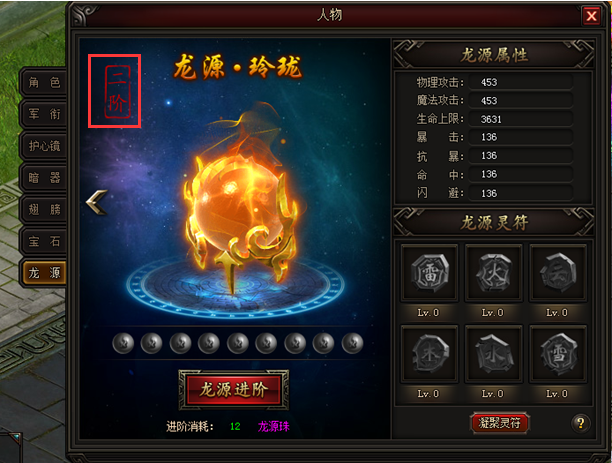The height and width of the screenshot is (463, 612).
Task: Click the 龙源进阶 upgrade button
Action: [x=234, y=390]
